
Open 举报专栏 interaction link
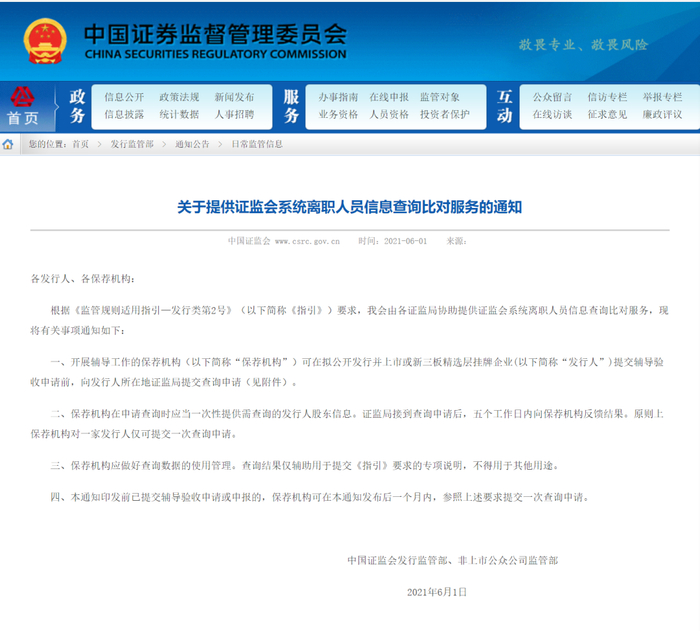coord(662,97)
